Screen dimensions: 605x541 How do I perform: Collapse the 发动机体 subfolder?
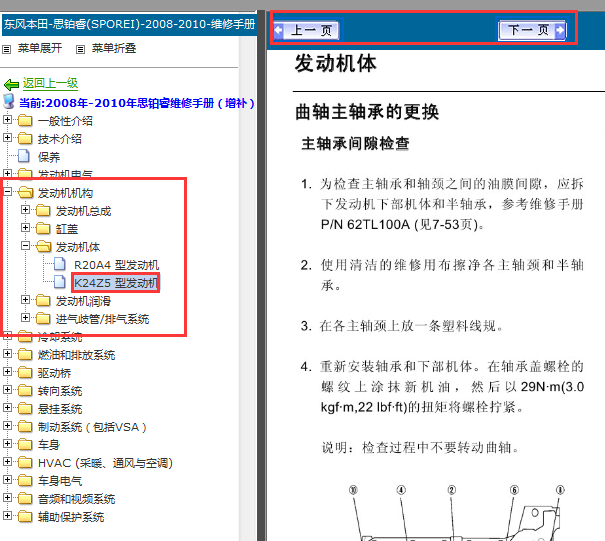(x=25, y=246)
